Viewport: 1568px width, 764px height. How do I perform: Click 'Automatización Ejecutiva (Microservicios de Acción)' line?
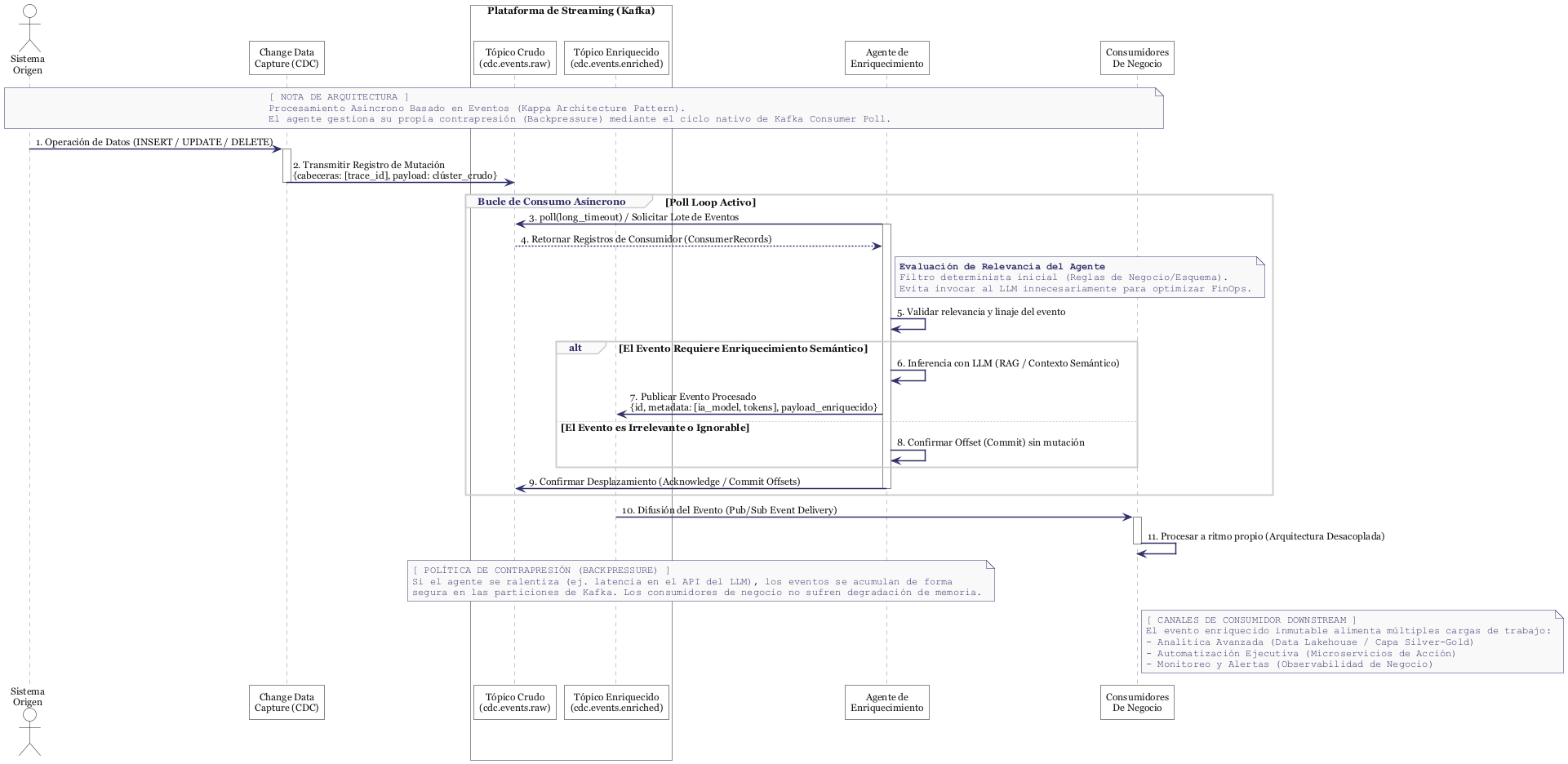point(1300,654)
